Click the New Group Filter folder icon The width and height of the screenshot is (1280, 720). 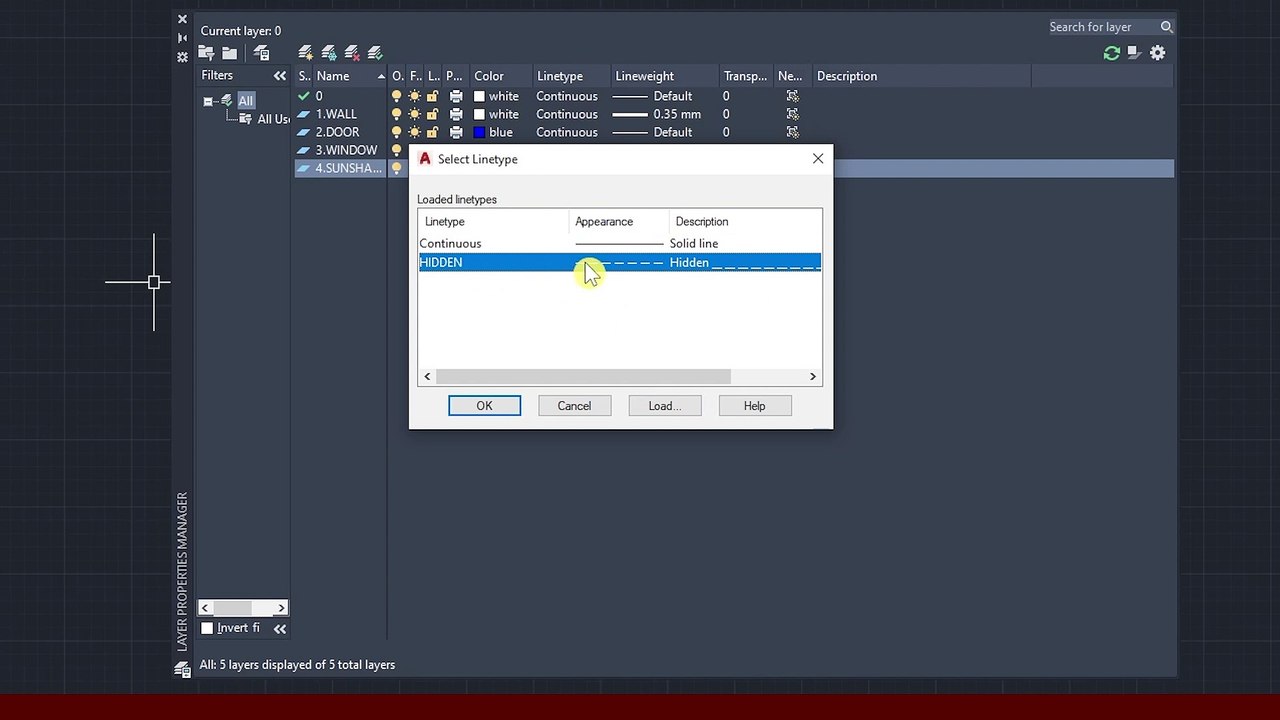coord(230,53)
